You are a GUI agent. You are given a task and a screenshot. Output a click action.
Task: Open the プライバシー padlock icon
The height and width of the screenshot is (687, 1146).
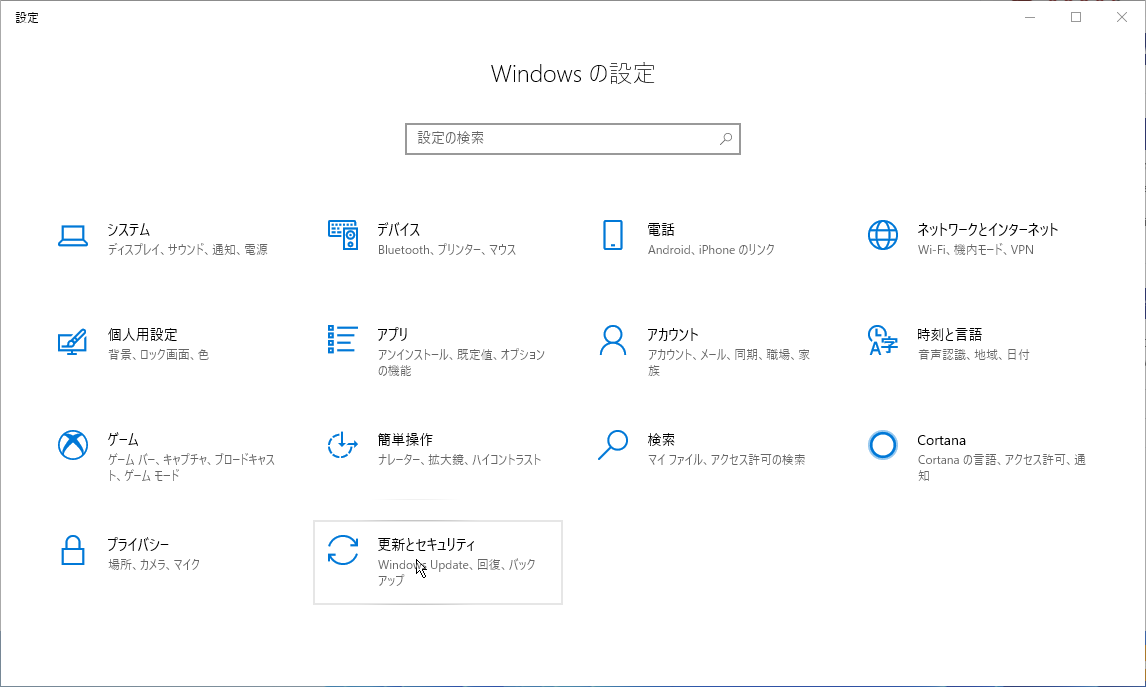[x=72, y=550]
